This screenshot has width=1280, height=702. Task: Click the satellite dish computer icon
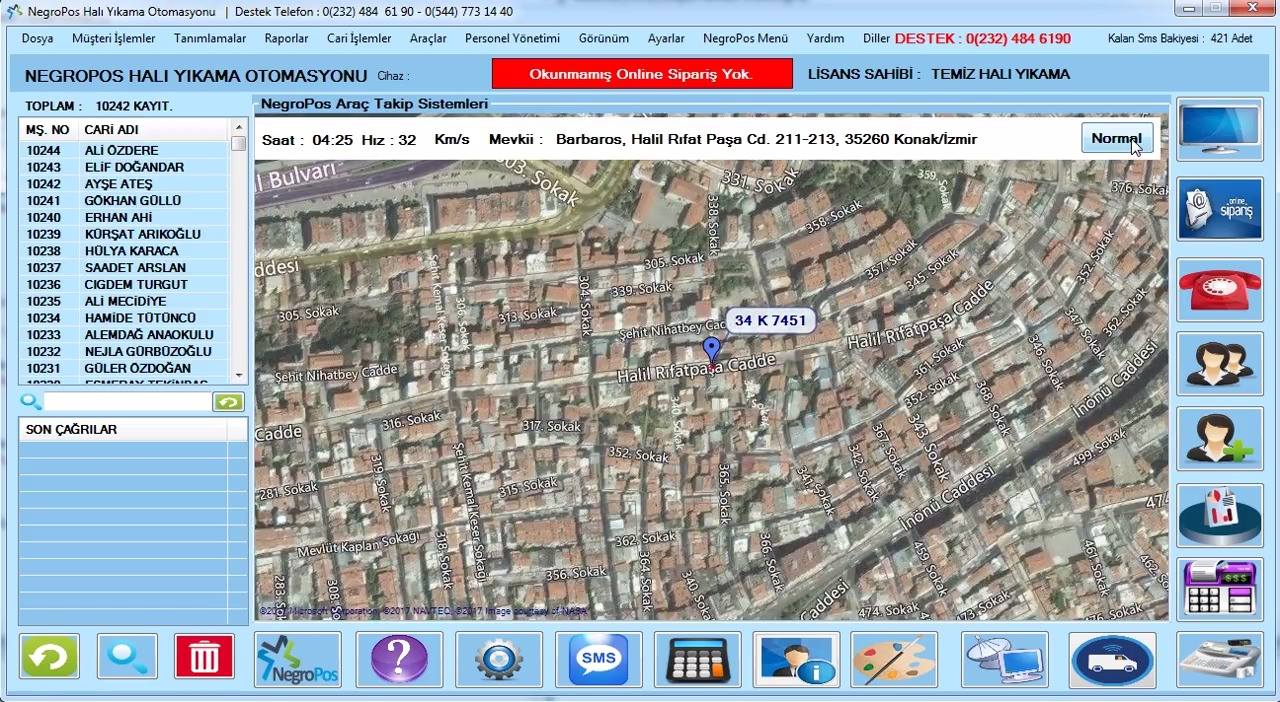[1005, 659]
